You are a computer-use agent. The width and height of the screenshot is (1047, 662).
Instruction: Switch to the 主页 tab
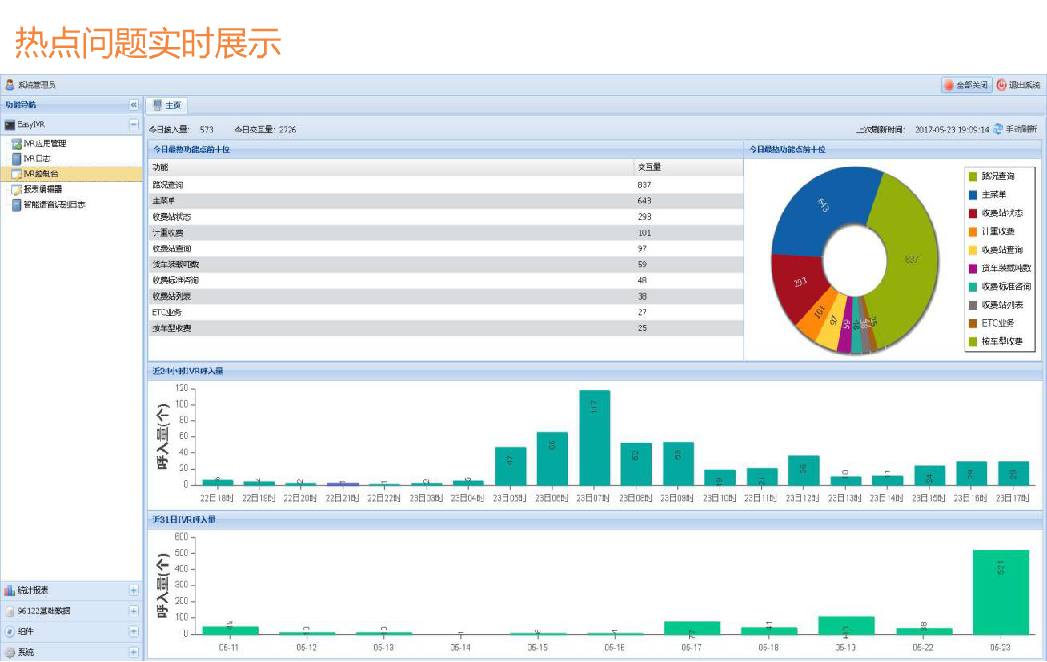[167, 105]
